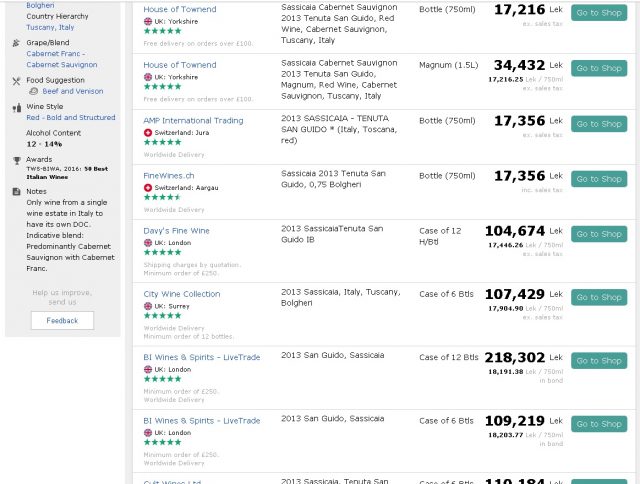Click the price 17,216 Lek
The height and width of the screenshot is (484, 640).
[x=528, y=9]
